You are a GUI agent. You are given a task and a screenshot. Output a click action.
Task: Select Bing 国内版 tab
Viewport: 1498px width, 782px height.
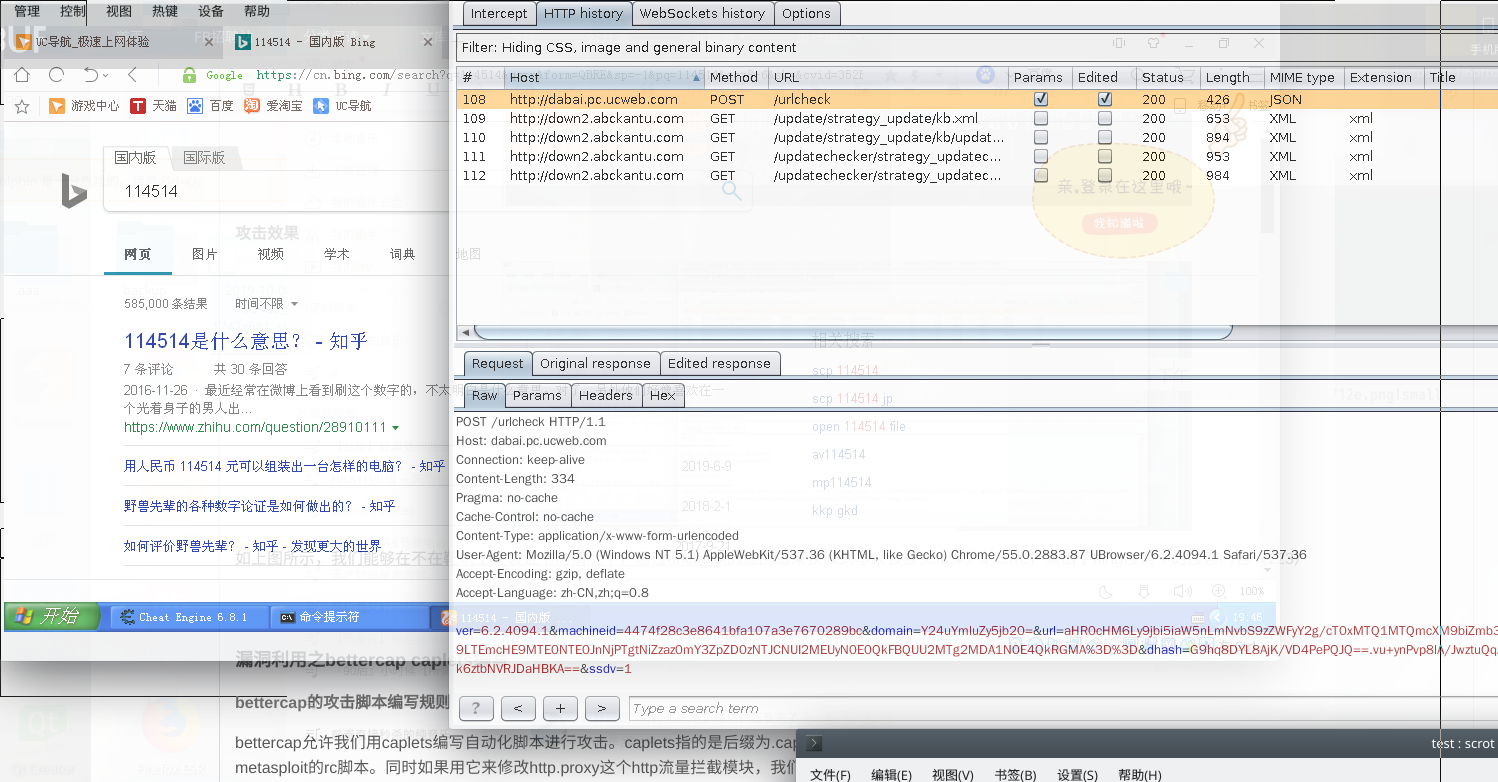[x=135, y=157]
